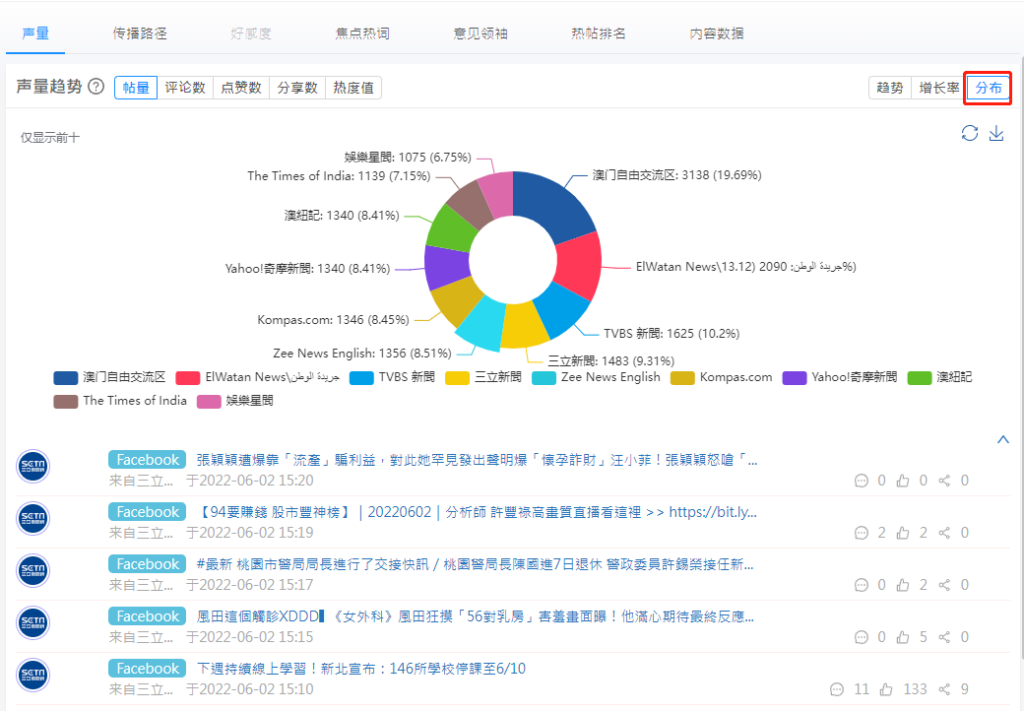Switch to the 意见领袖 tab
Viewport: 1024px width, 711px height.
(x=480, y=33)
